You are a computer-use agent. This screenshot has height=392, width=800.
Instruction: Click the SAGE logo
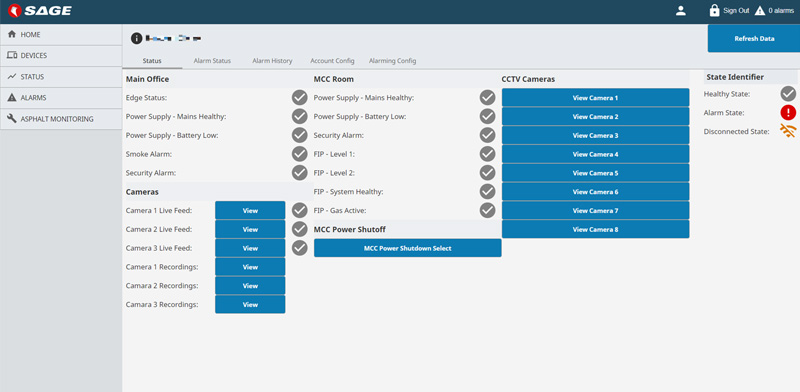(x=39, y=11)
